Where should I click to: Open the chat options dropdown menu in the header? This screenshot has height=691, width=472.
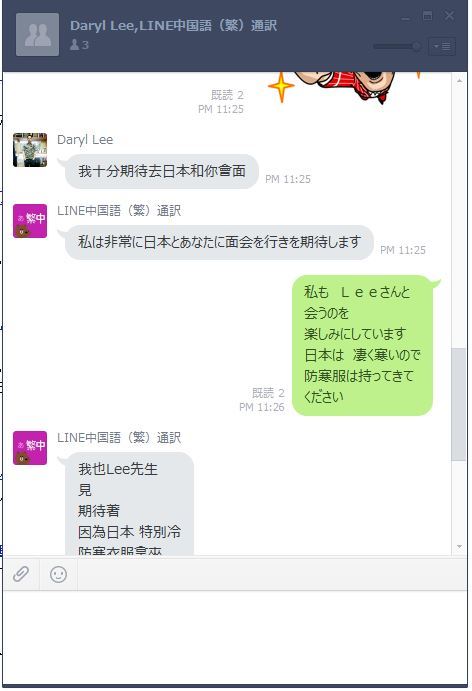(442, 46)
